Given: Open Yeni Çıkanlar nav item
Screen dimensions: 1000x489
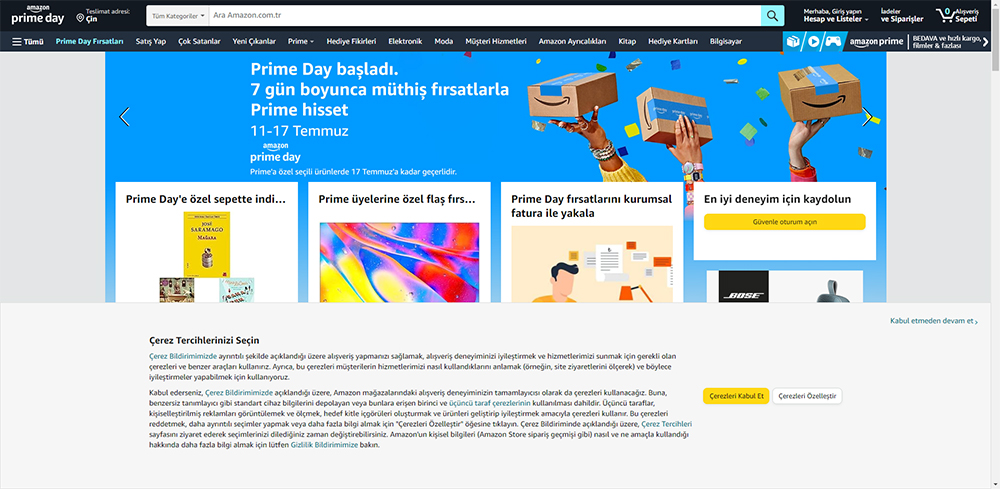Looking at the screenshot, I should click(254, 41).
